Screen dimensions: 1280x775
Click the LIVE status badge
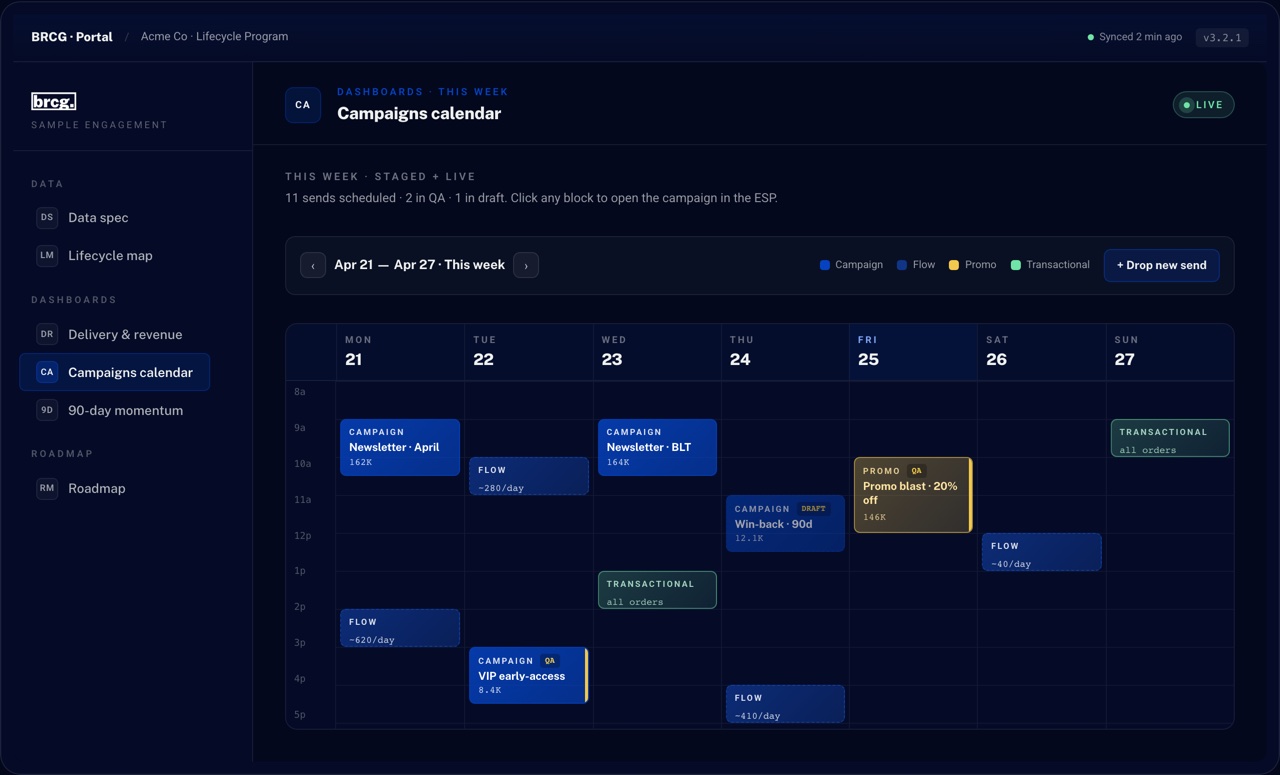(x=1203, y=105)
